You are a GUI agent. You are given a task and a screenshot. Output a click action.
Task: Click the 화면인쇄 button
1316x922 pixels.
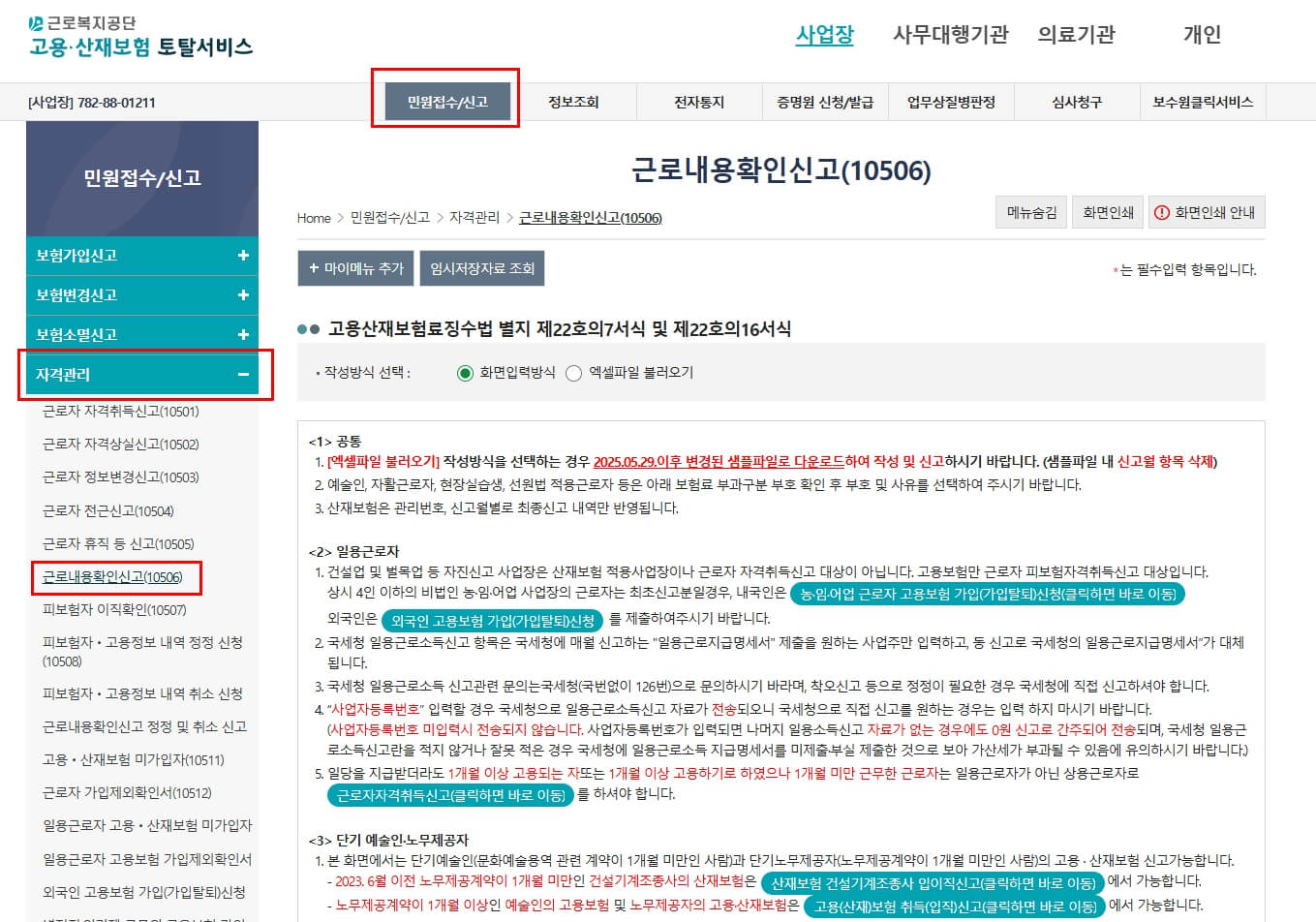click(x=1107, y=212)
